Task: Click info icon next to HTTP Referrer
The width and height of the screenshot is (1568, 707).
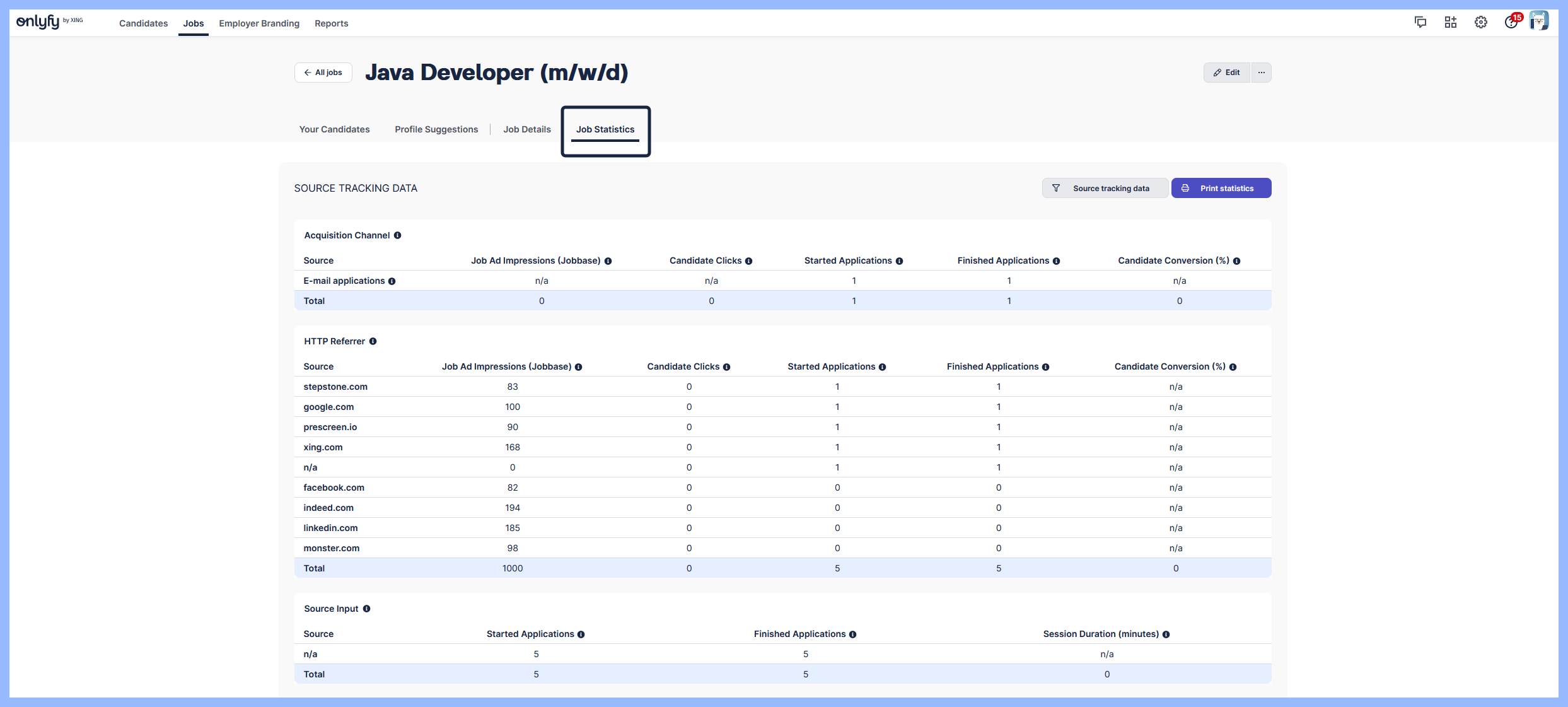Action: pos(373,341)
